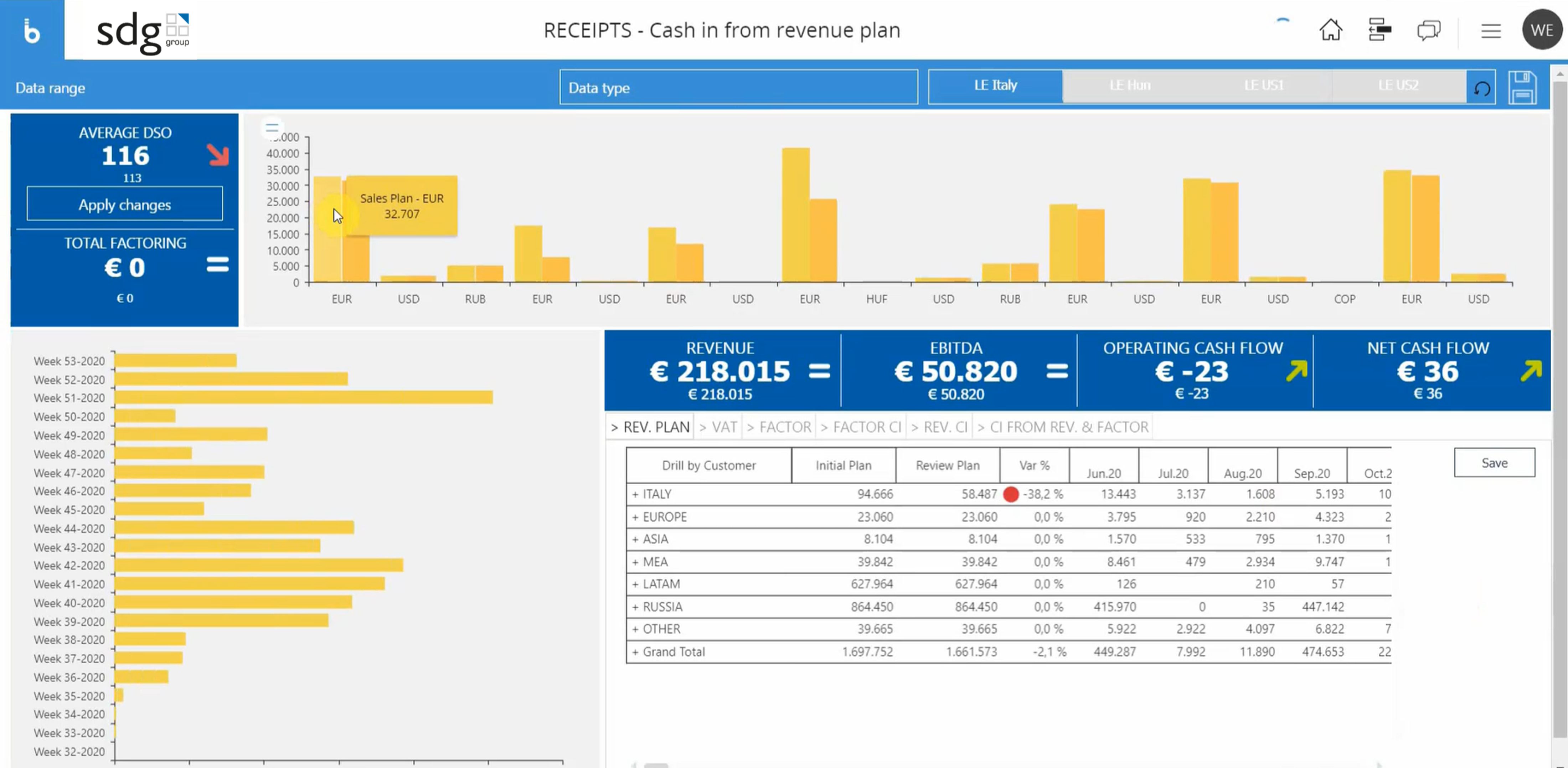Click the floppy disk save icon
Viewport: 1568px width, 768px height.
pos(1522,88)
